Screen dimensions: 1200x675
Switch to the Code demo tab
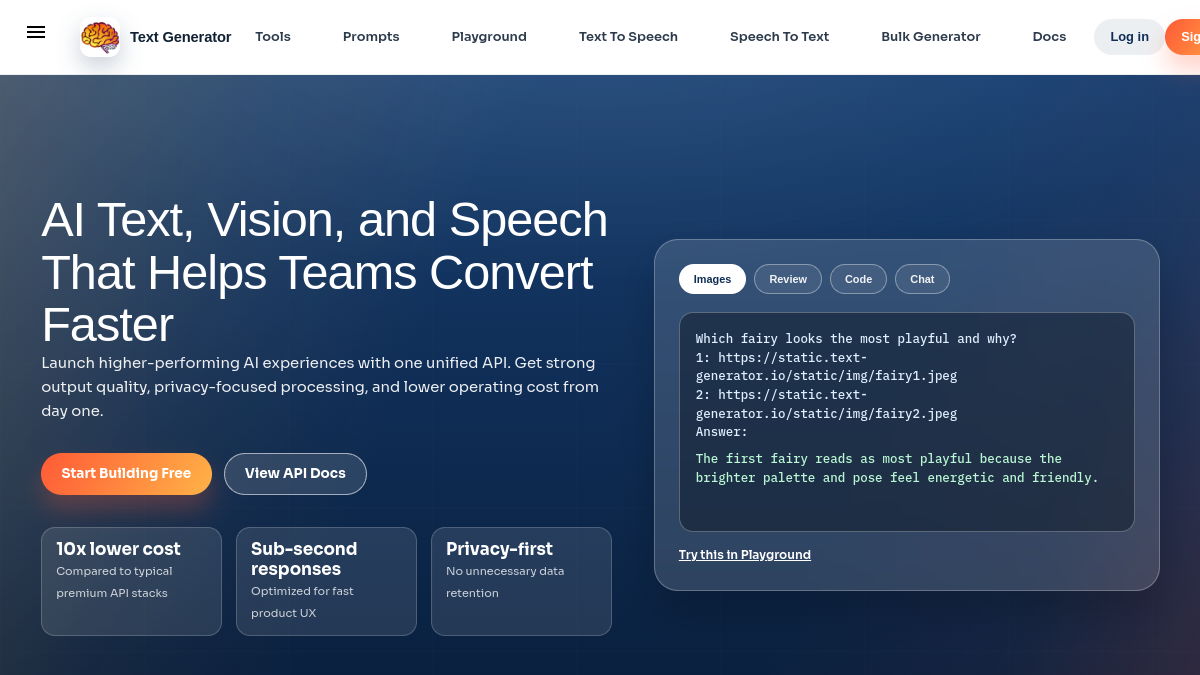[x=858, y=279]
